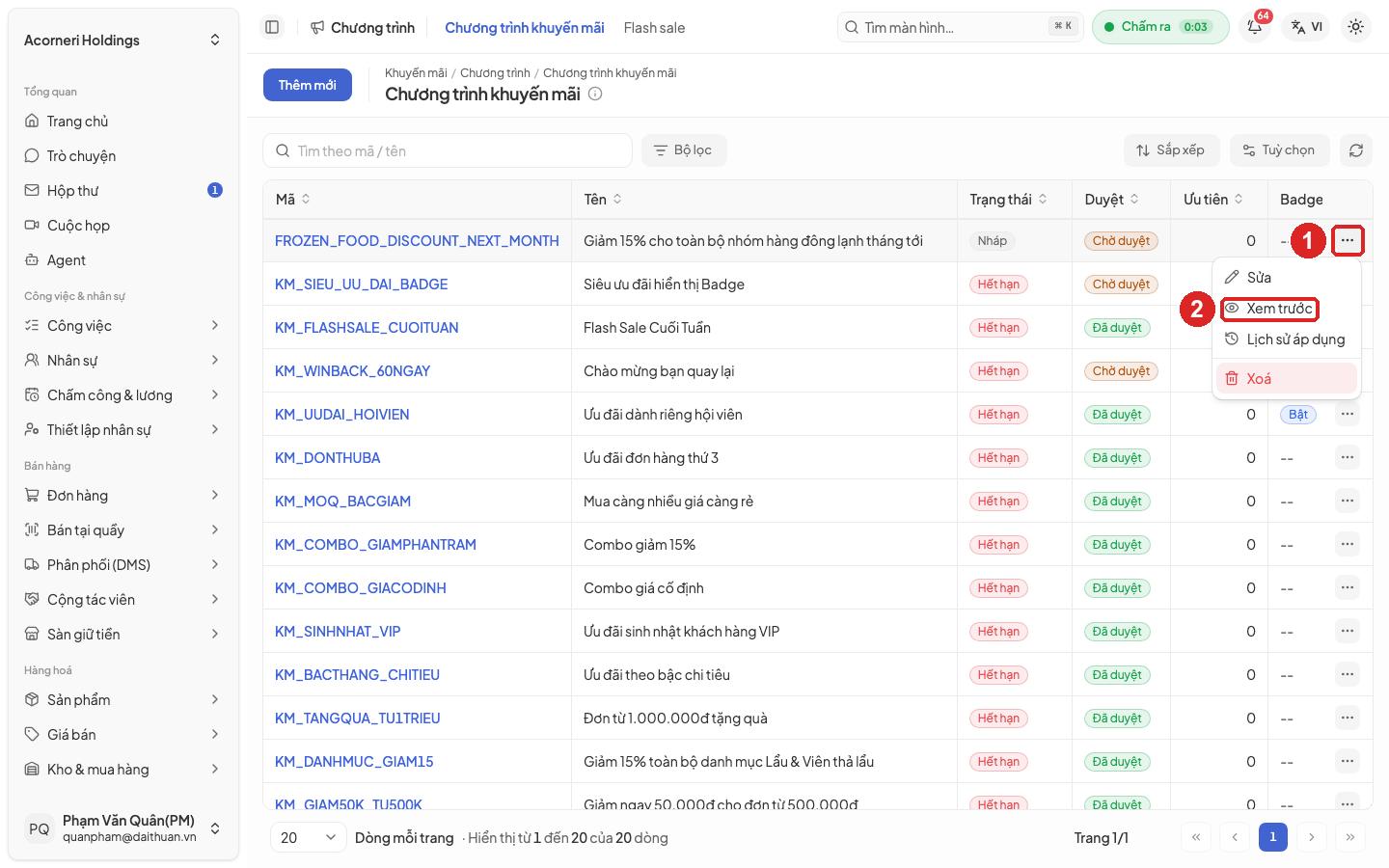Toggle the sidebar panel icon
The width and height of the screenshot is (1389, 868).
tap(272, 27)
